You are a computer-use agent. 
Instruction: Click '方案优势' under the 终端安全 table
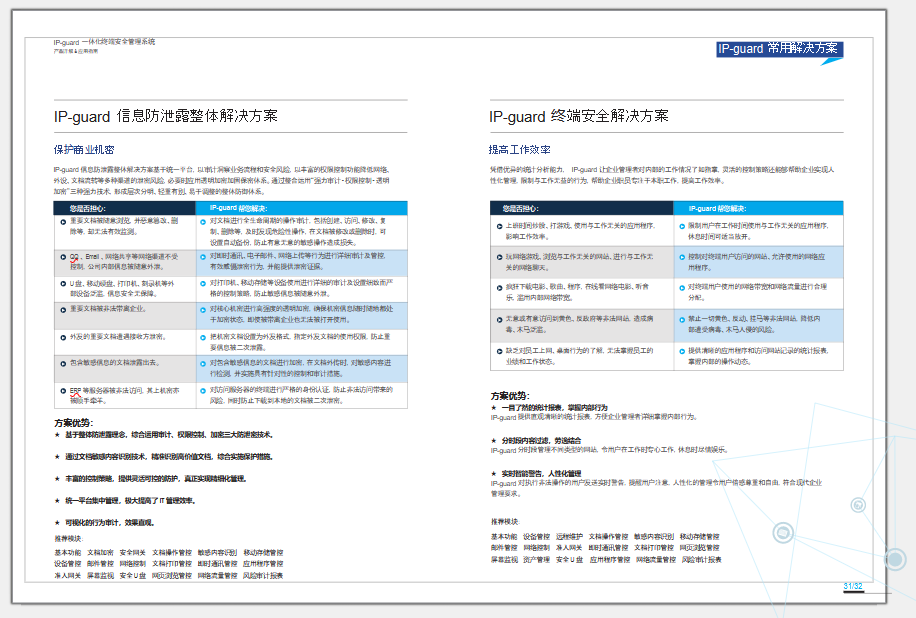pyautogui.click(x=510, y=395)
